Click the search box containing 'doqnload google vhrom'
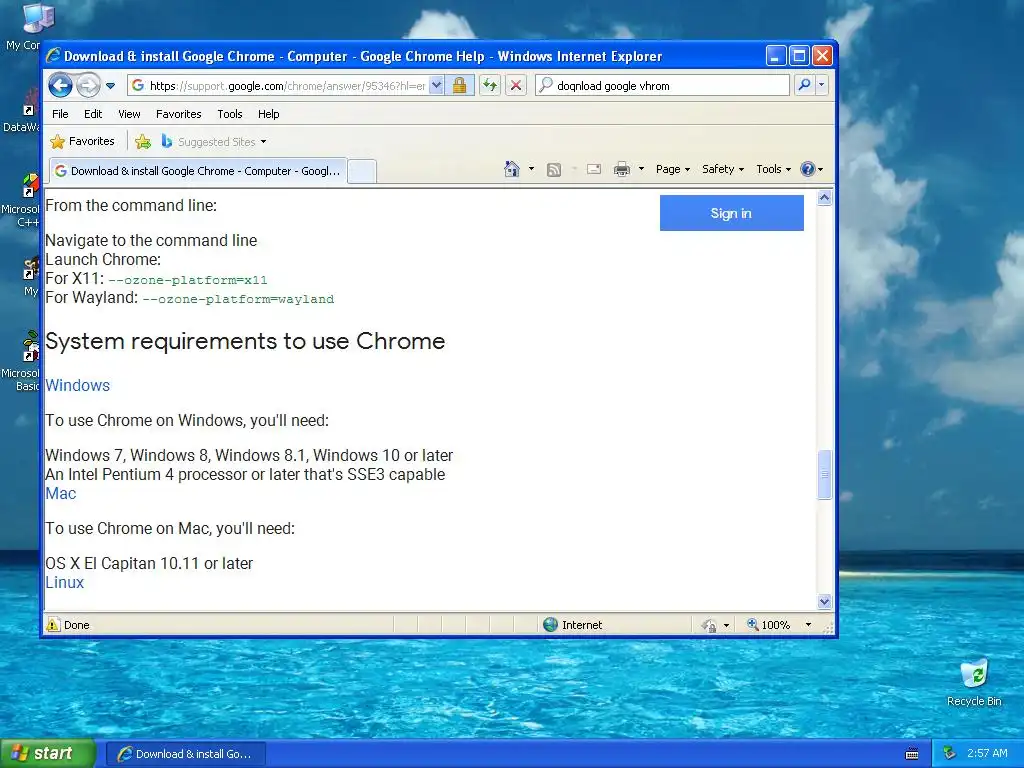 [x=662, y=86]
